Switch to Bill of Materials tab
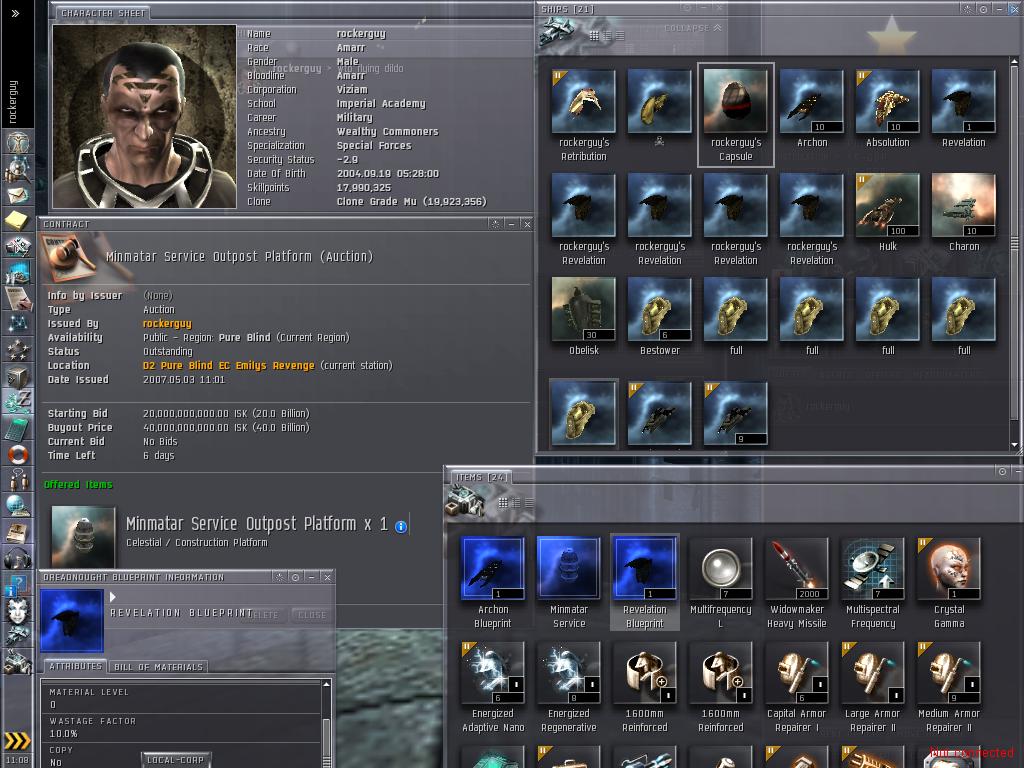1024x768 pixels. click(x=159, y=667)
